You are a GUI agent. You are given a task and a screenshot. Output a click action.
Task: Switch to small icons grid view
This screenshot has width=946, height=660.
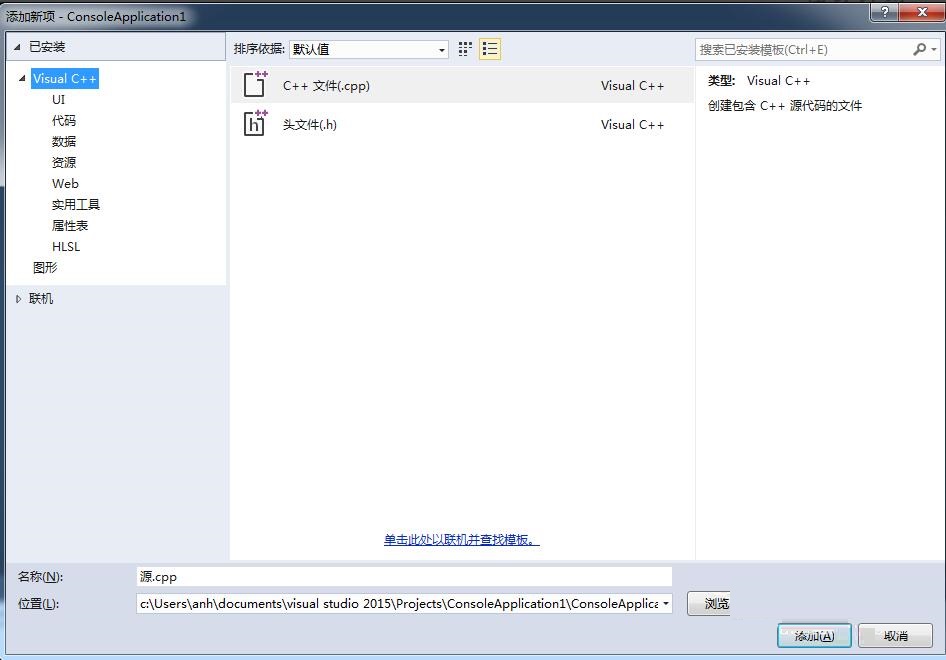(465, 49)
